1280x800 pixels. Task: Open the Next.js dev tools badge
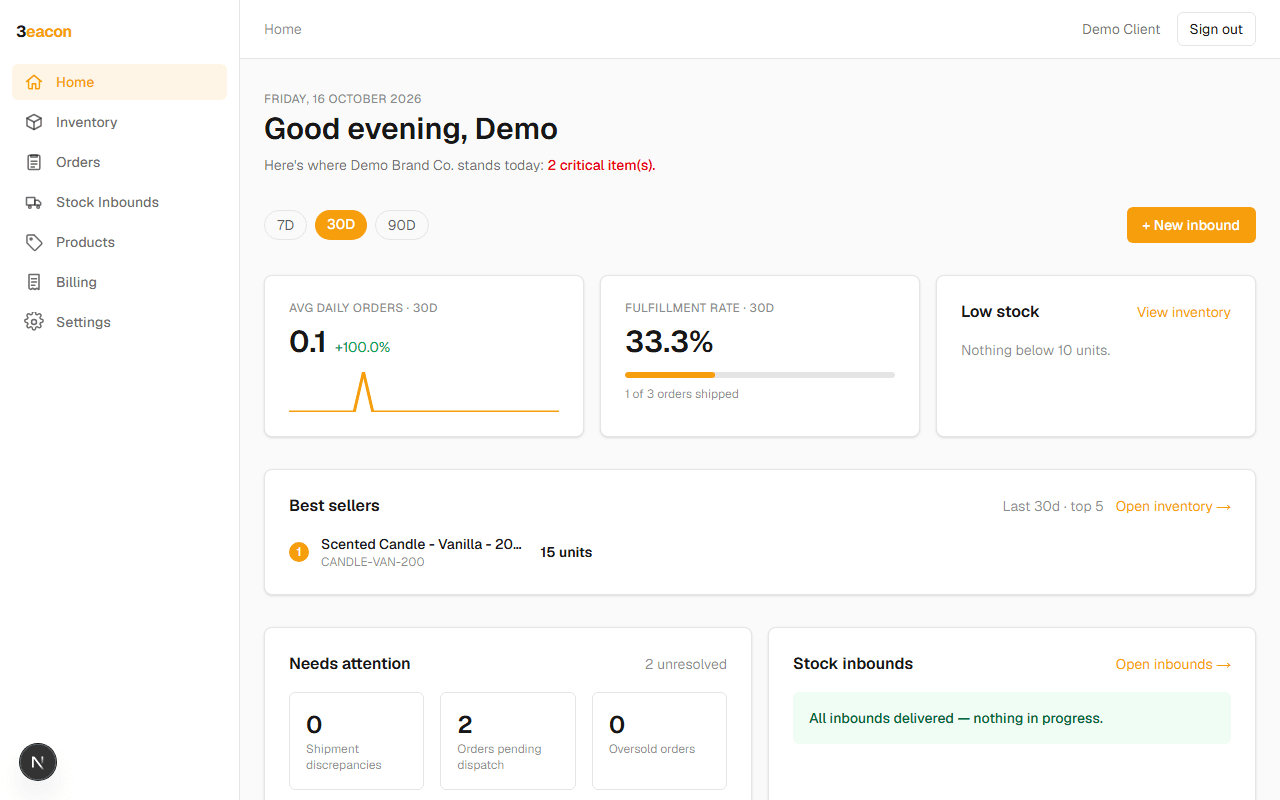pos(38,762)
